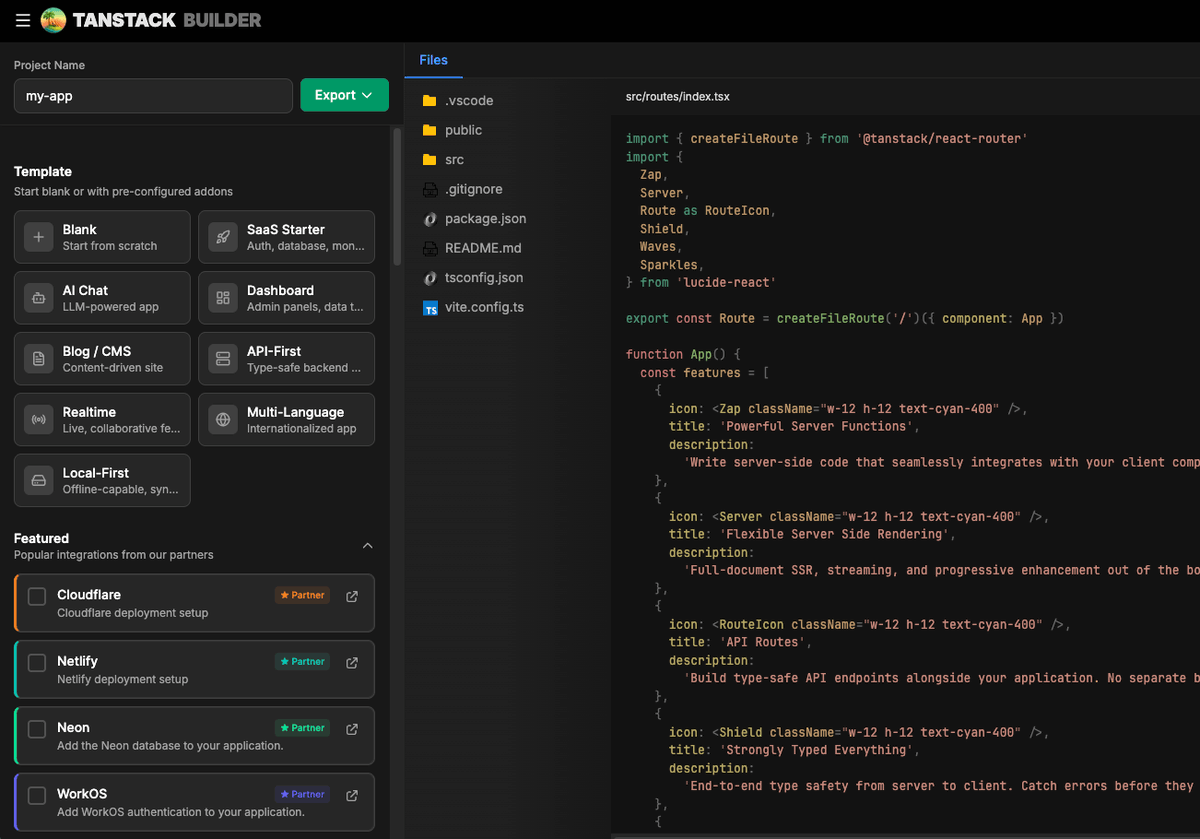Open WorkOS external link icon
The image size is (1200, 839).
(x=352, y=795)
